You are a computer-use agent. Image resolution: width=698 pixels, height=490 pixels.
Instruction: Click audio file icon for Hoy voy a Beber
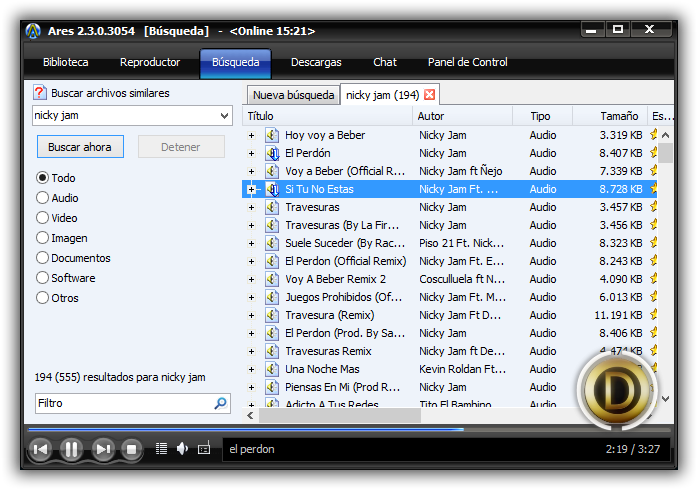click(272, 135)
